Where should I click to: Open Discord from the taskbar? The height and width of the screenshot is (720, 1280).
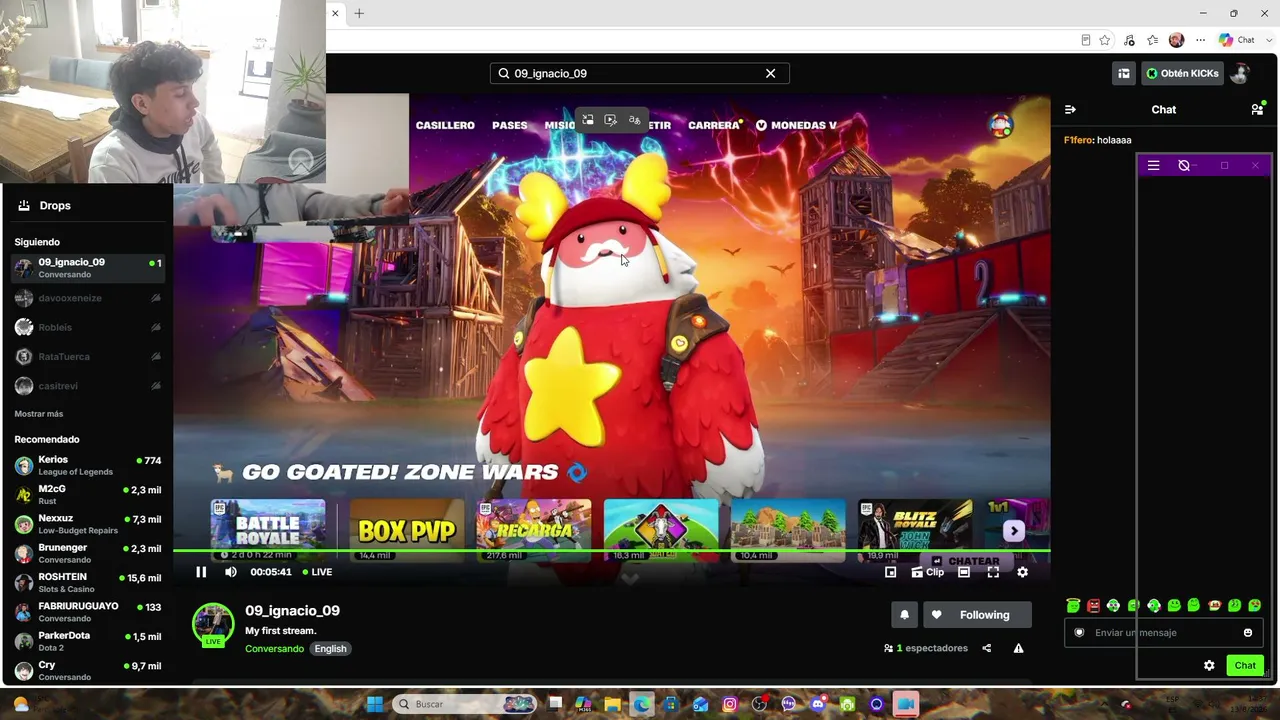click(x=818, y=704)
